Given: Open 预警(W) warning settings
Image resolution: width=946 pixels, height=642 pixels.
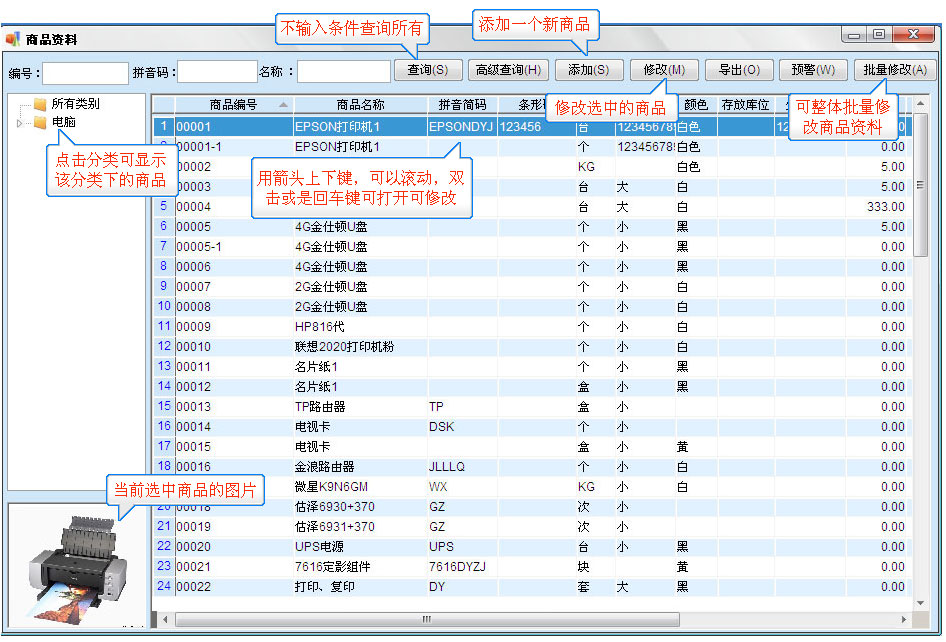Looking at the screenshot, I should click(x=812, y=70).
